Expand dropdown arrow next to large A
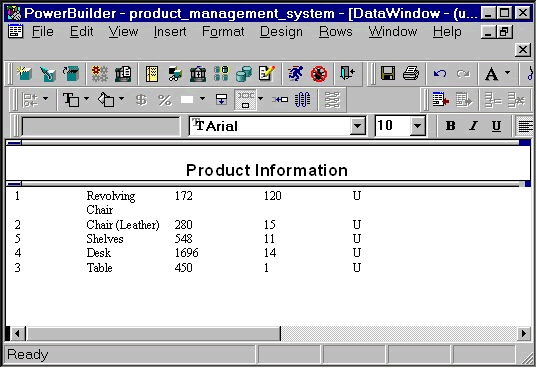The image size is (537, 368). 508,73
